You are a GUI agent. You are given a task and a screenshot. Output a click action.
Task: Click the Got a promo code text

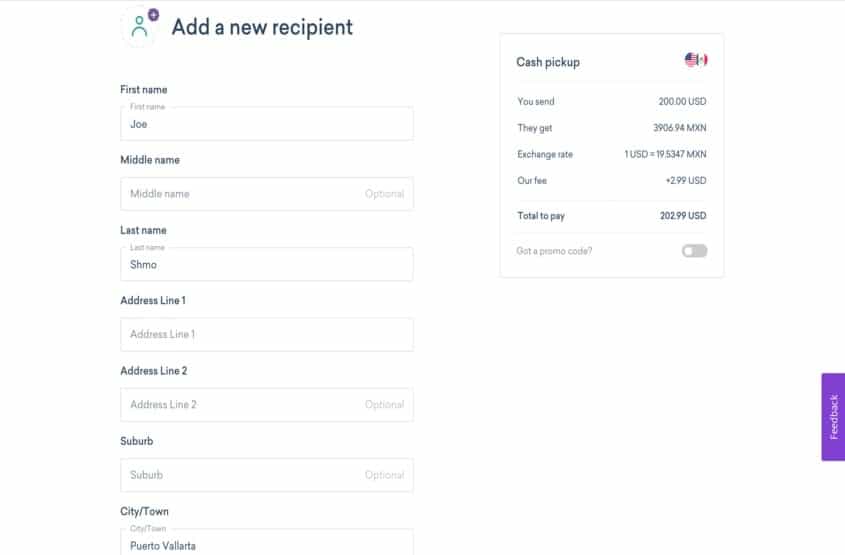[x=554, y=251]
